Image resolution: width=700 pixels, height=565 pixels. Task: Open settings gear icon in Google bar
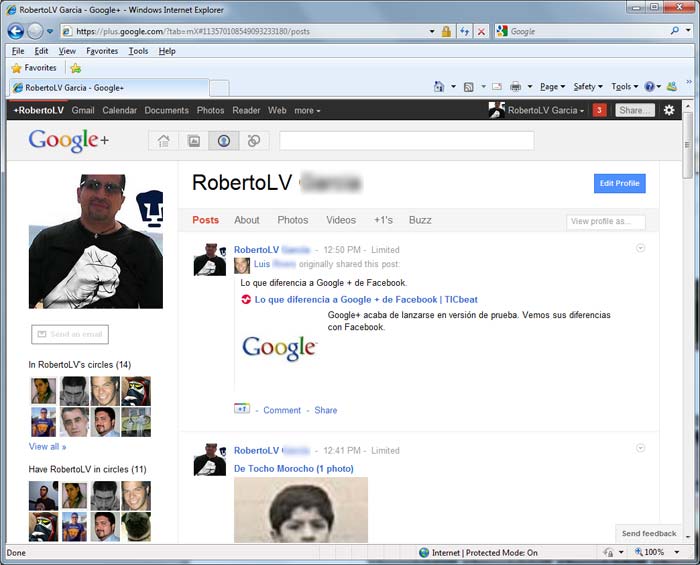(x=669, y=110)
